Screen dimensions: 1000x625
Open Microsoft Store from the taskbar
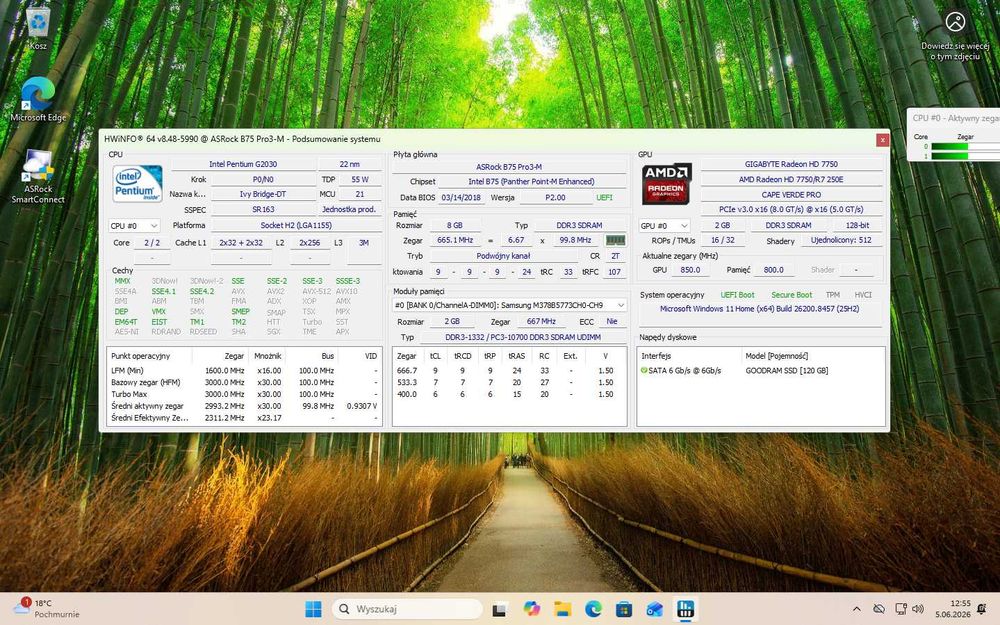(624, 609)
